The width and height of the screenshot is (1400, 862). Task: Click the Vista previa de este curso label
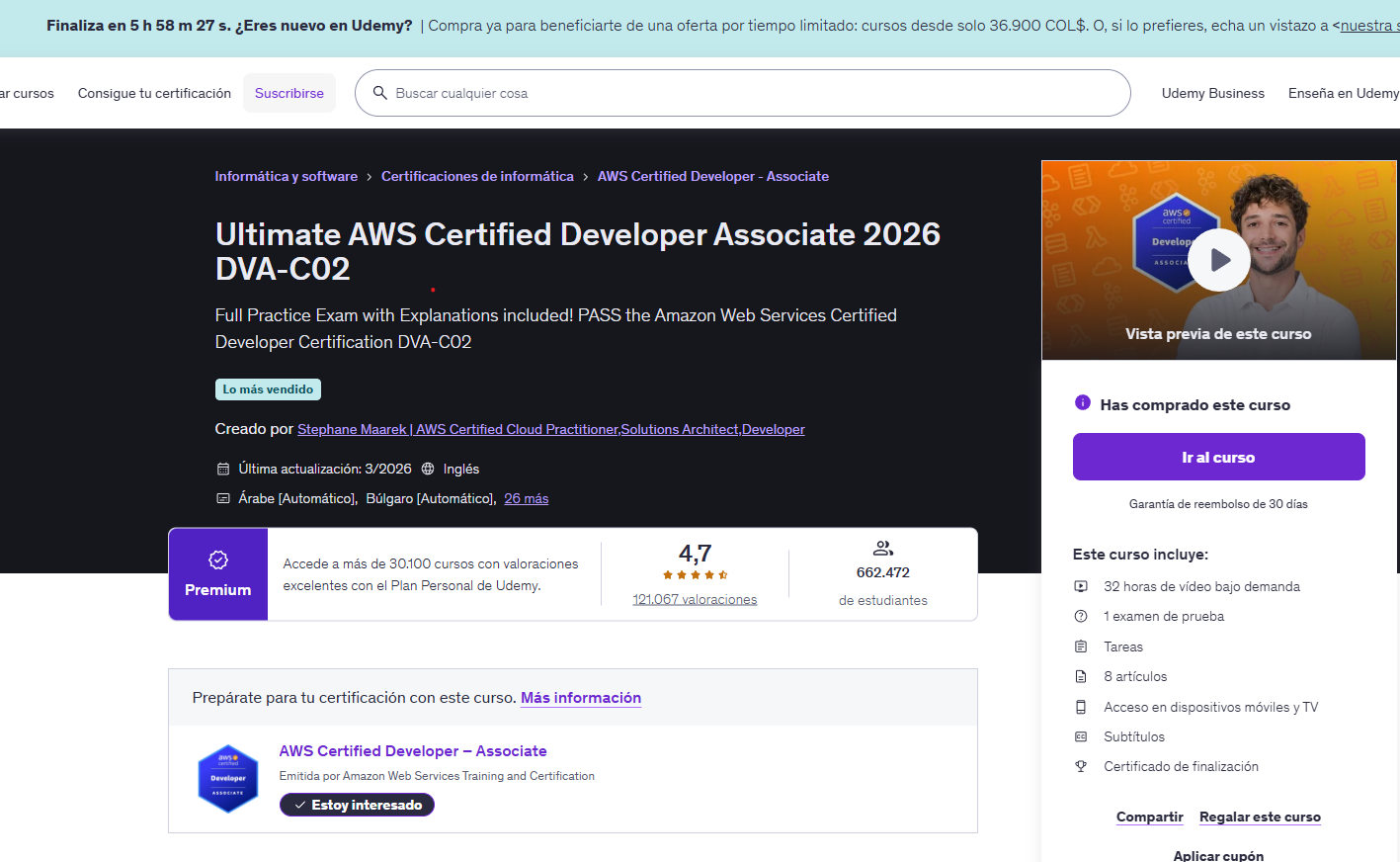click(x=1218, y=334)
